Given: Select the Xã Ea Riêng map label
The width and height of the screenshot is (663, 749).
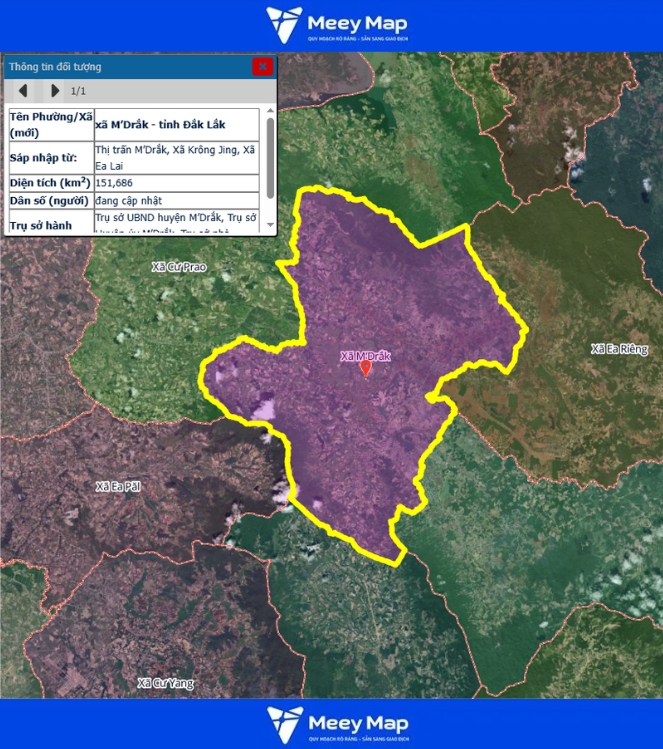Looking at the screenshot, I should (619, 349).
